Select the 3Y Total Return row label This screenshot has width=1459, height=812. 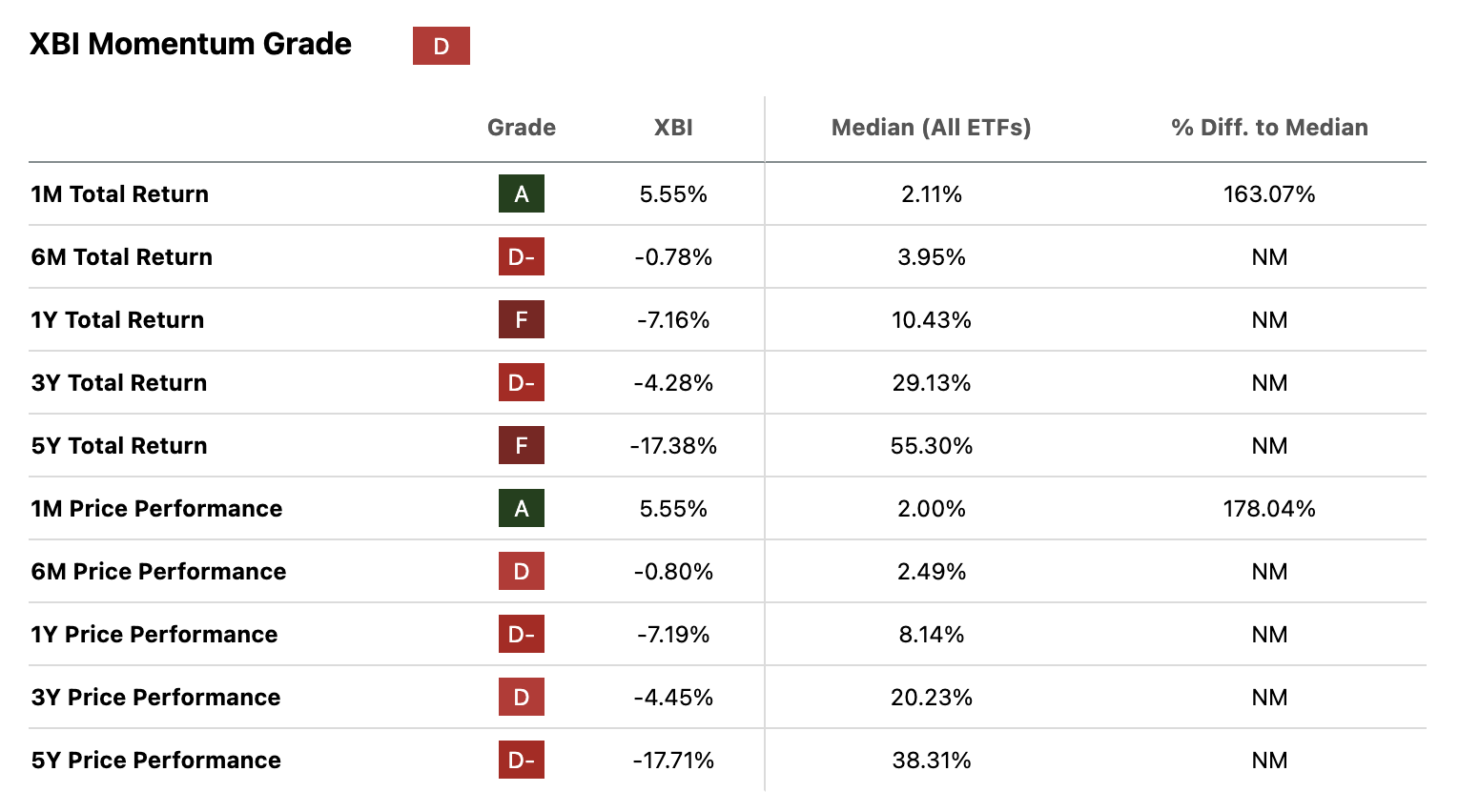(118, 383)
